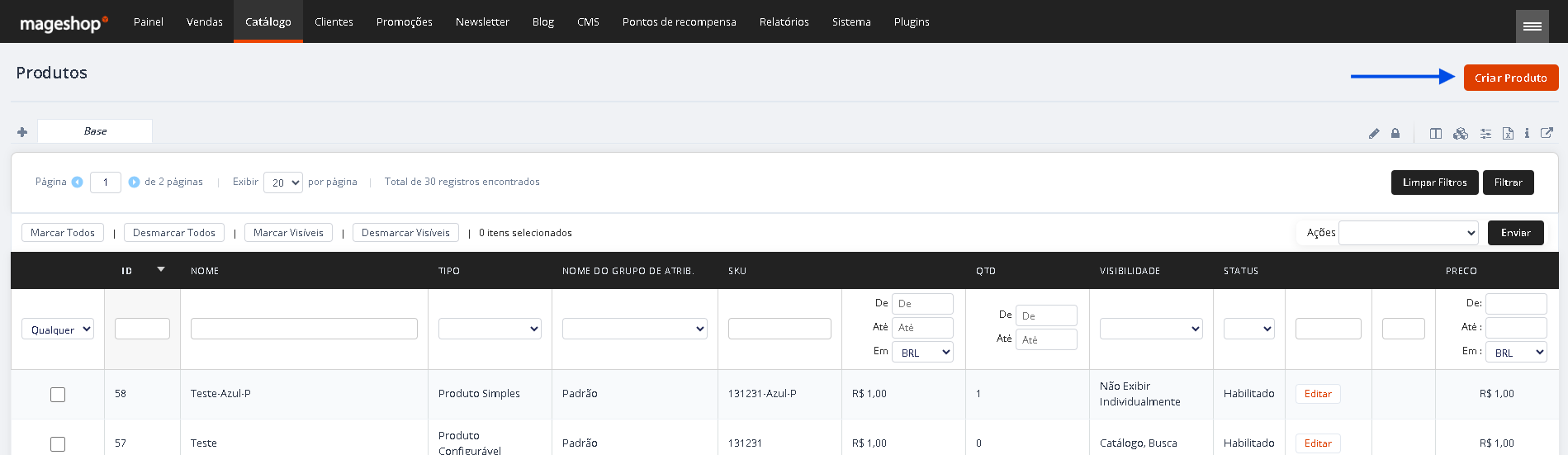Open the sliders settings icon
This screenshot has width=1568, height=455.
coord(1485,133)
